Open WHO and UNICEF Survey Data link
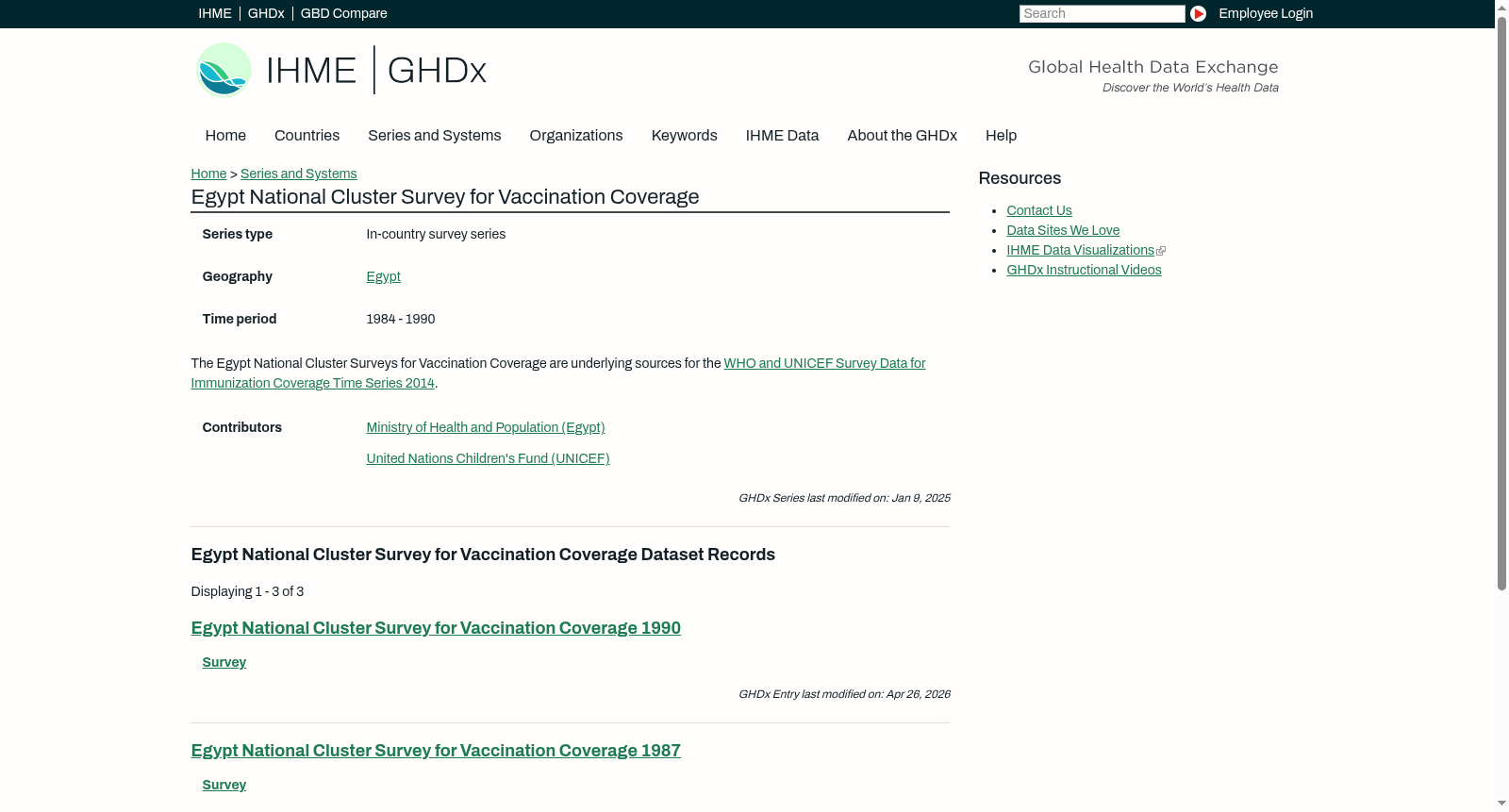Screen dimensions: 1509x812 point(558,373)
